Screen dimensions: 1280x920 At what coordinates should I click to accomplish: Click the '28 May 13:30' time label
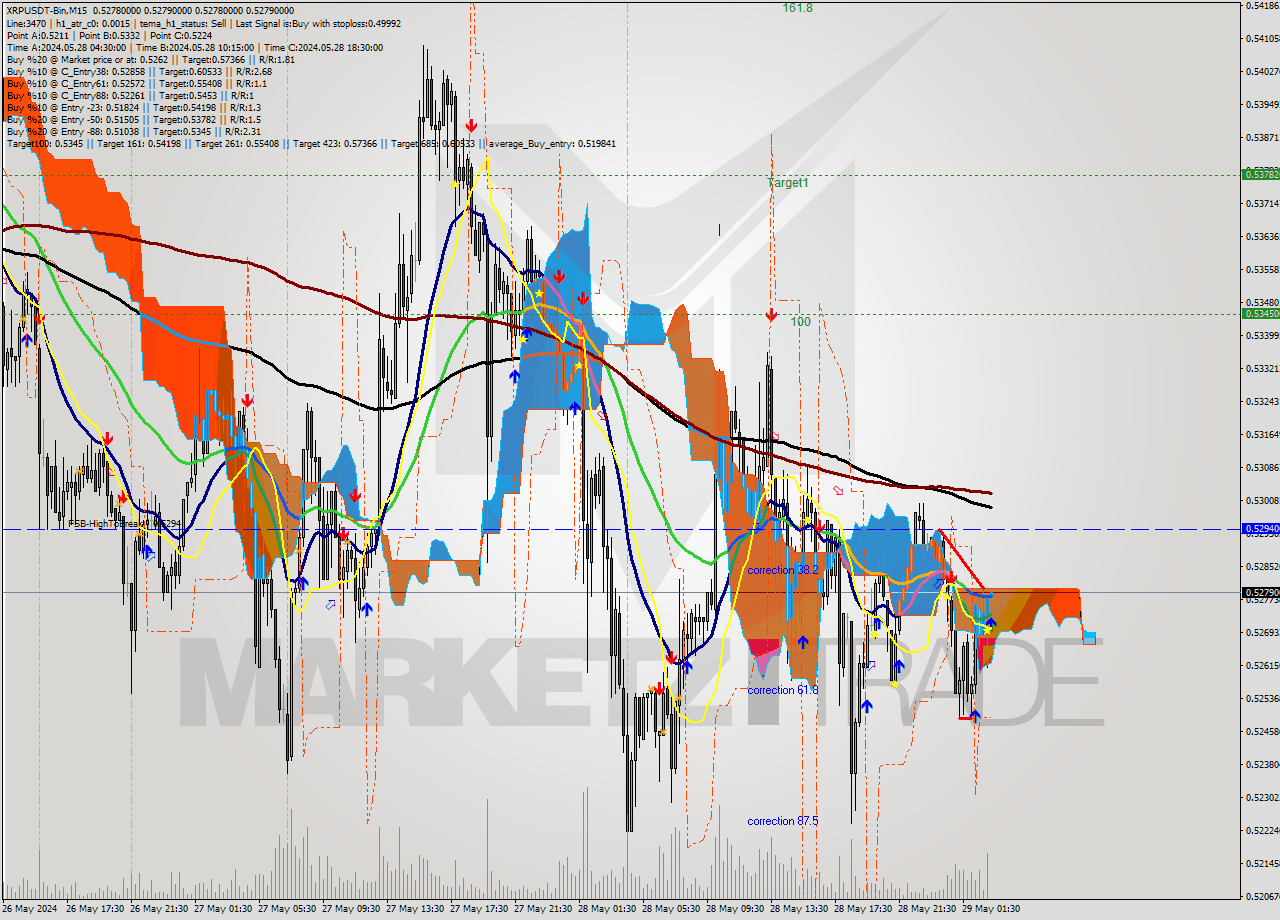click(800, 909)
